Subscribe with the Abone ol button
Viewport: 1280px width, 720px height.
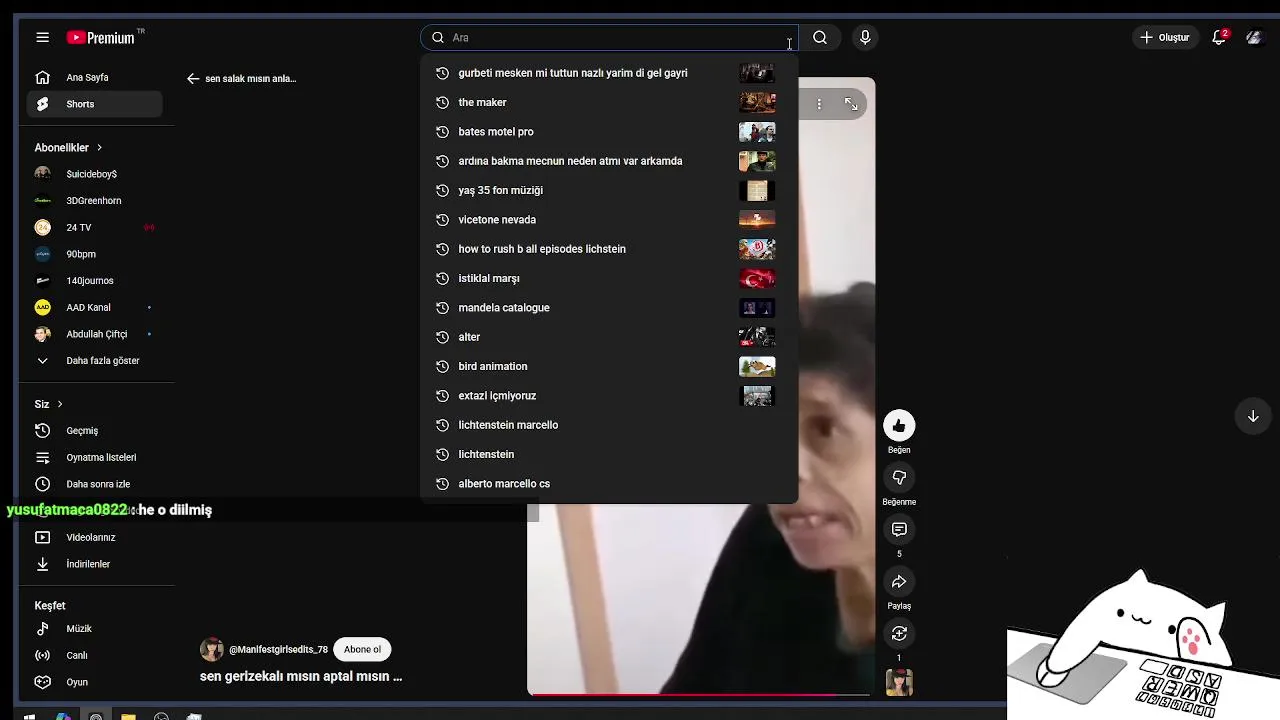[x=362, y=649]
